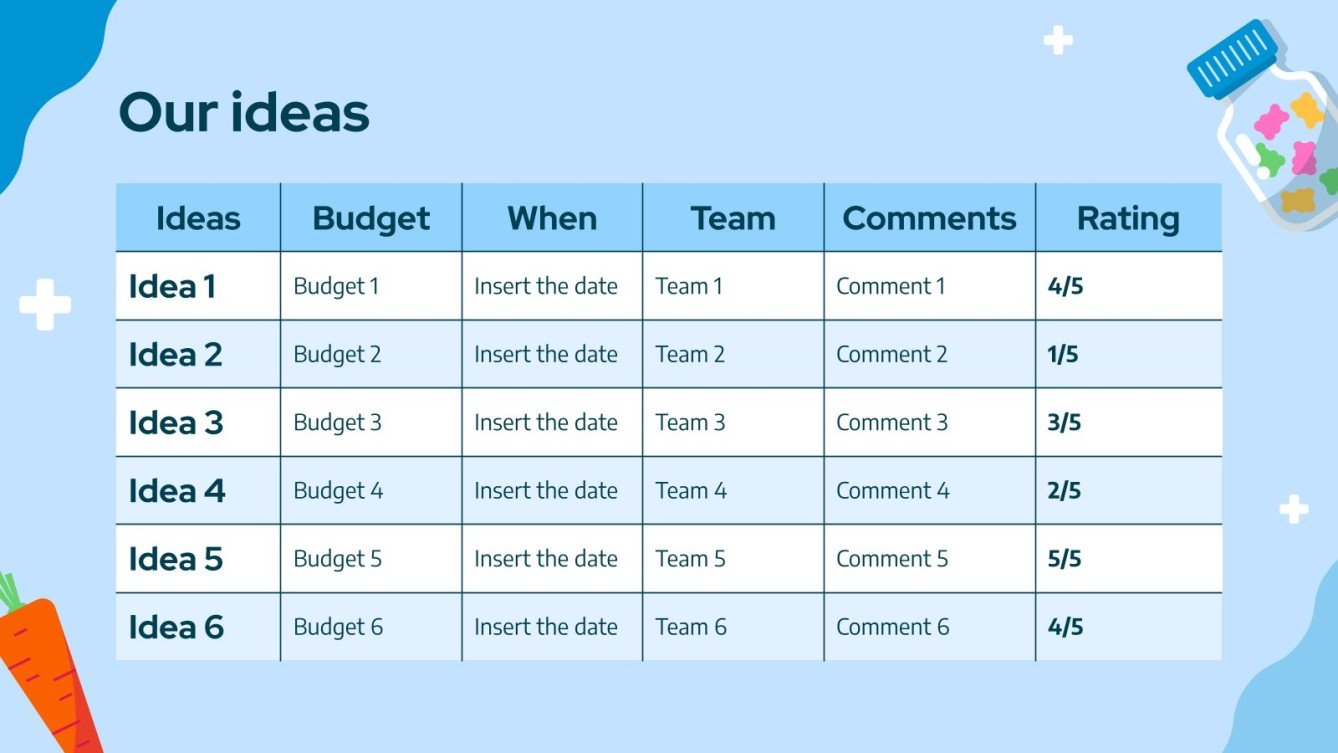Click the largest white plus decoration

click(x=45, y=305)
